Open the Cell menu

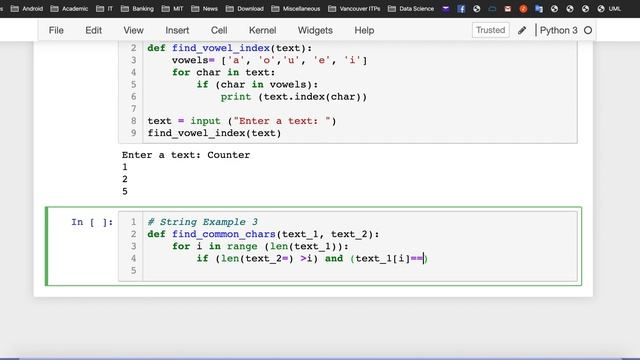click(x=219, y=30)
